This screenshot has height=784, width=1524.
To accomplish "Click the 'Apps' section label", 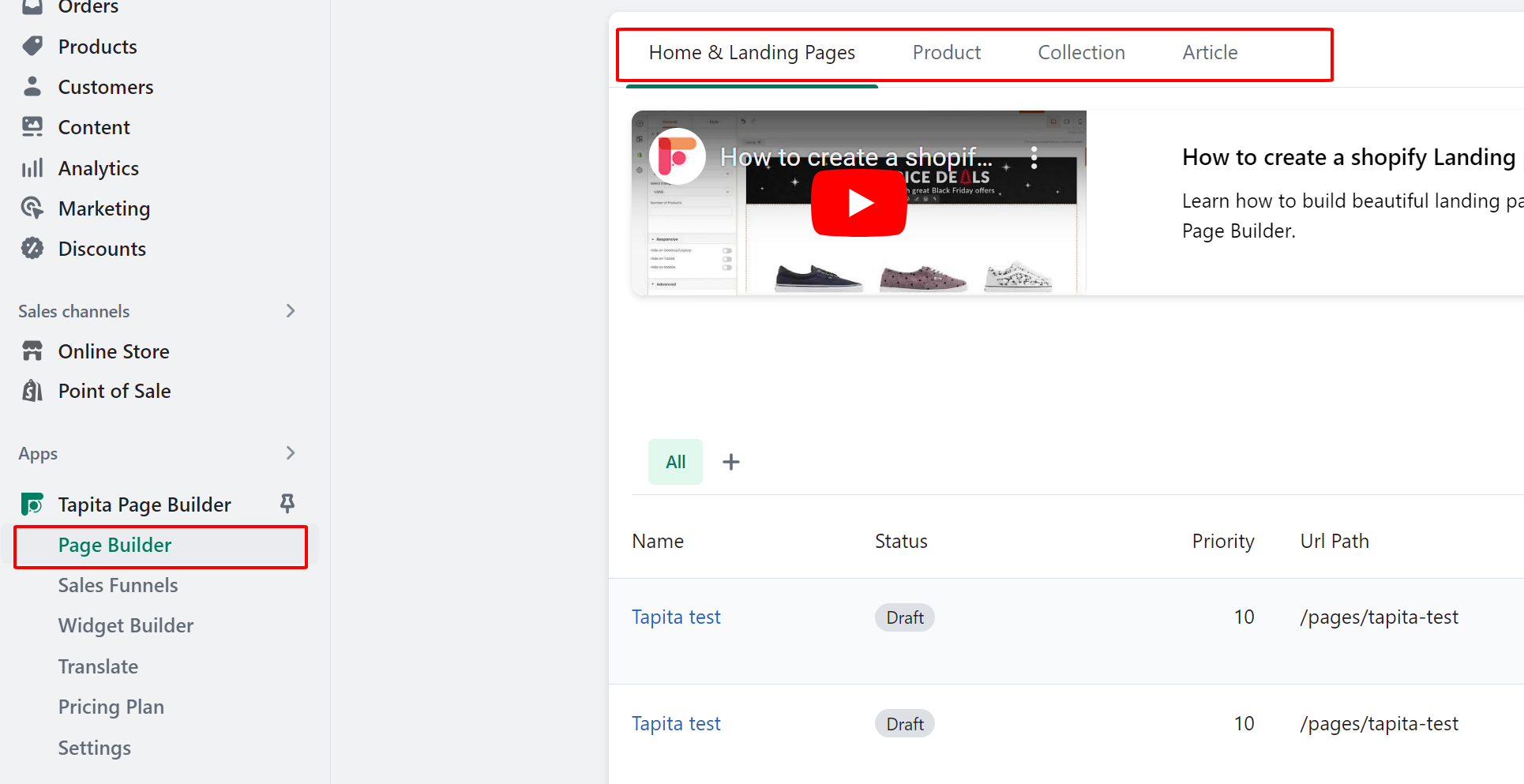I will point(38,454).
